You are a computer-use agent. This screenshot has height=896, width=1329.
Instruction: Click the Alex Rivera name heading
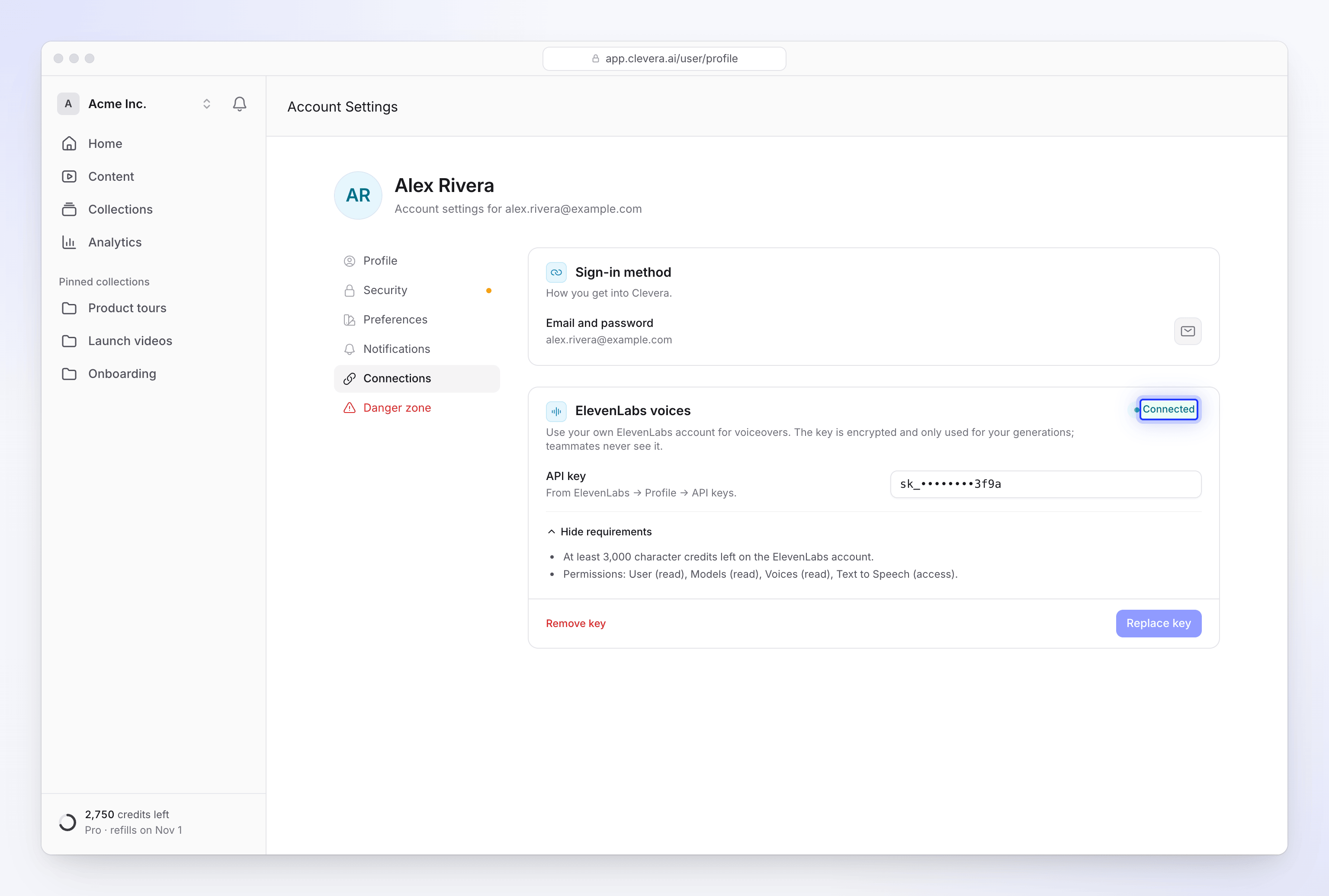click(444, 186)
